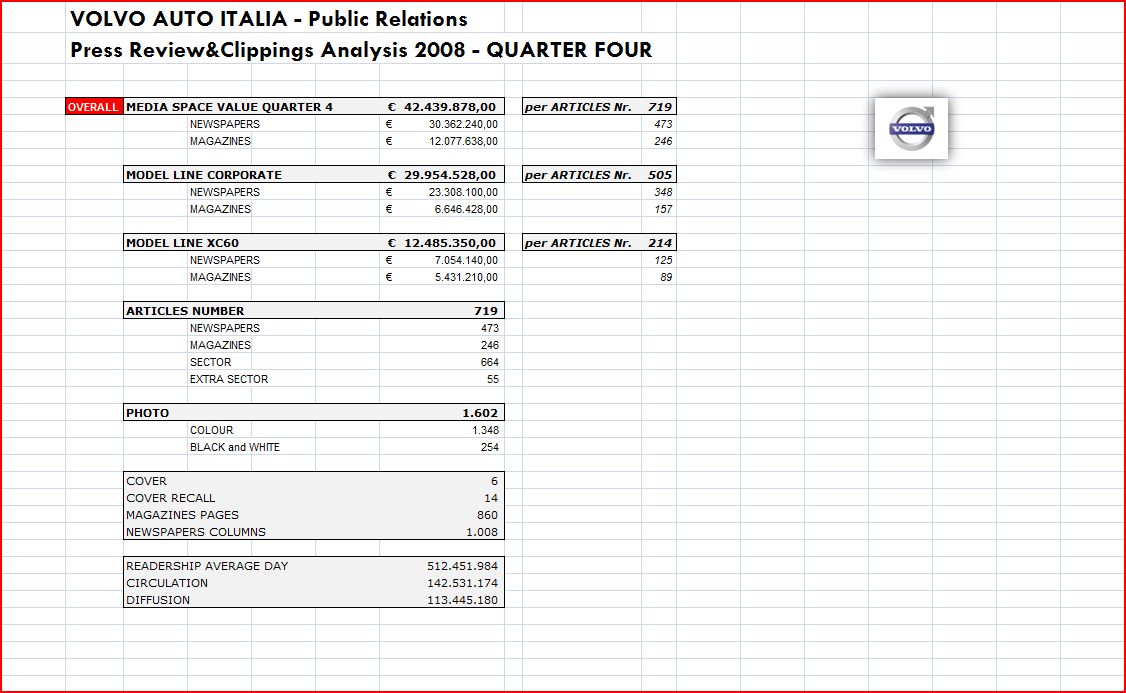The image size is (1126, 693).
Task: Click the BLACK and WHITE label cell
Action: [x=235, y=447]
